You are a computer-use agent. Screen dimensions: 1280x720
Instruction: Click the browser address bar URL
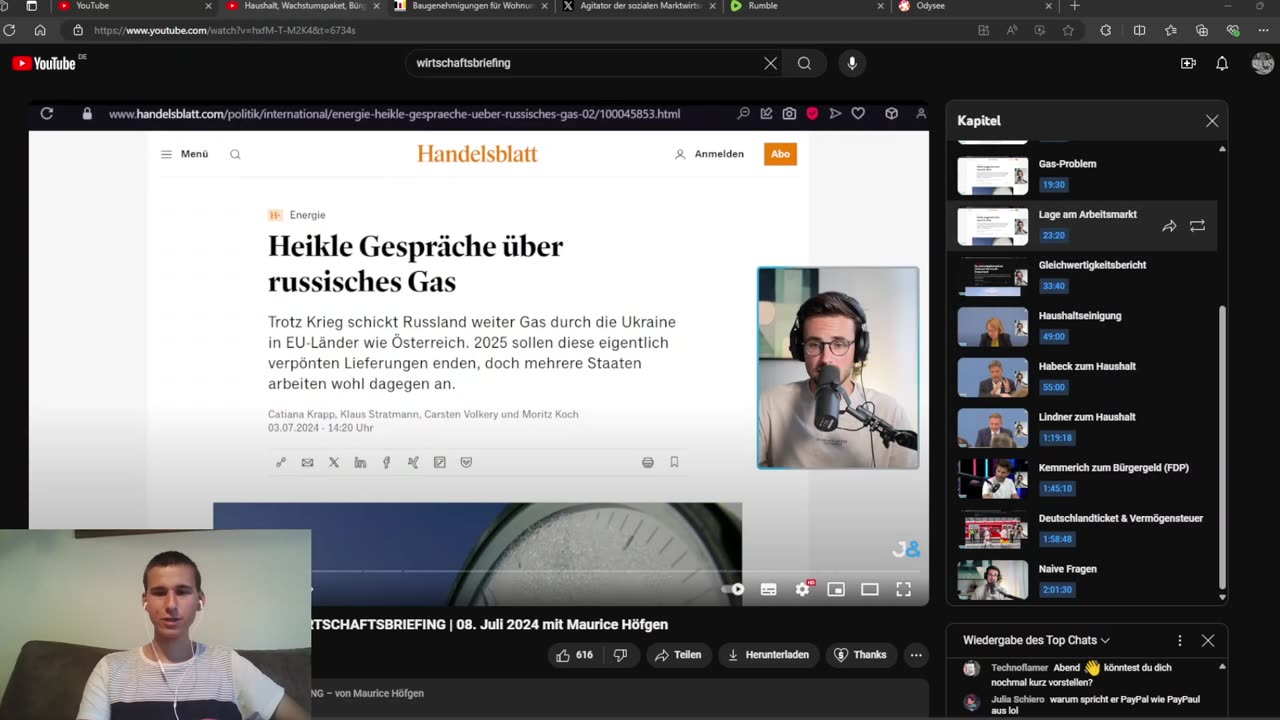[x=225, y=30]
